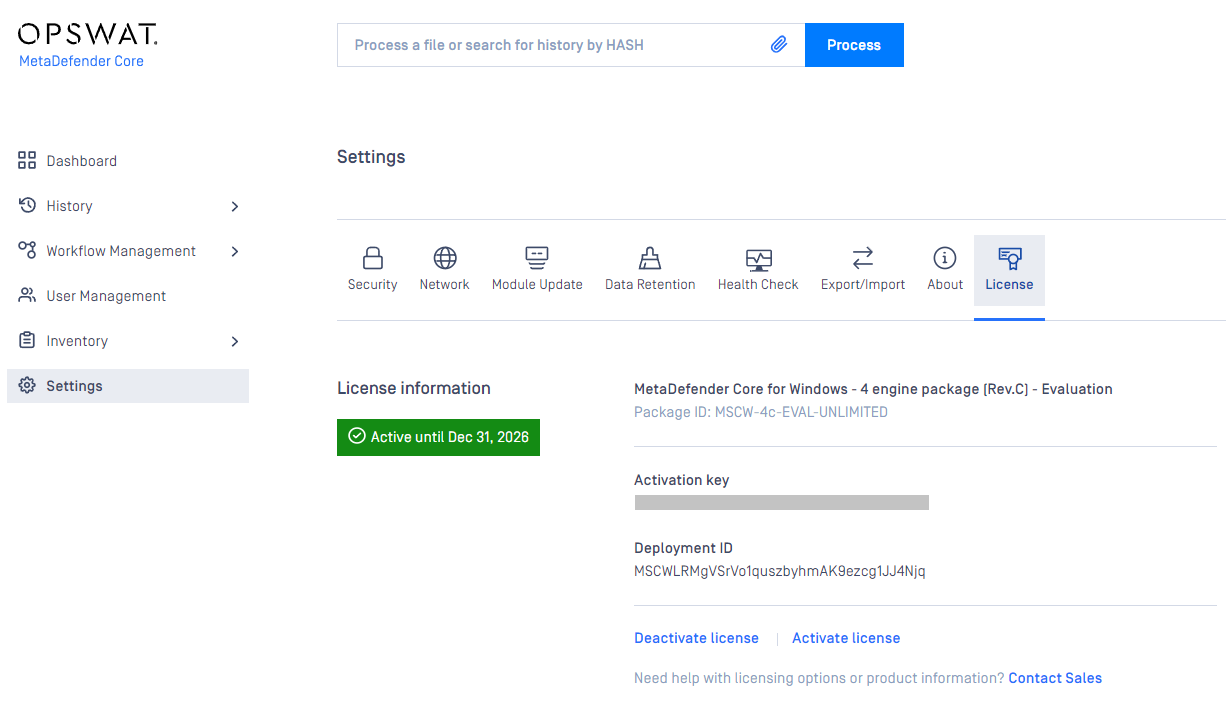Image resolution: width=1226 pixels, height=719 pixels.
Task: Click the About info circle icon
Action: (945, 258)
